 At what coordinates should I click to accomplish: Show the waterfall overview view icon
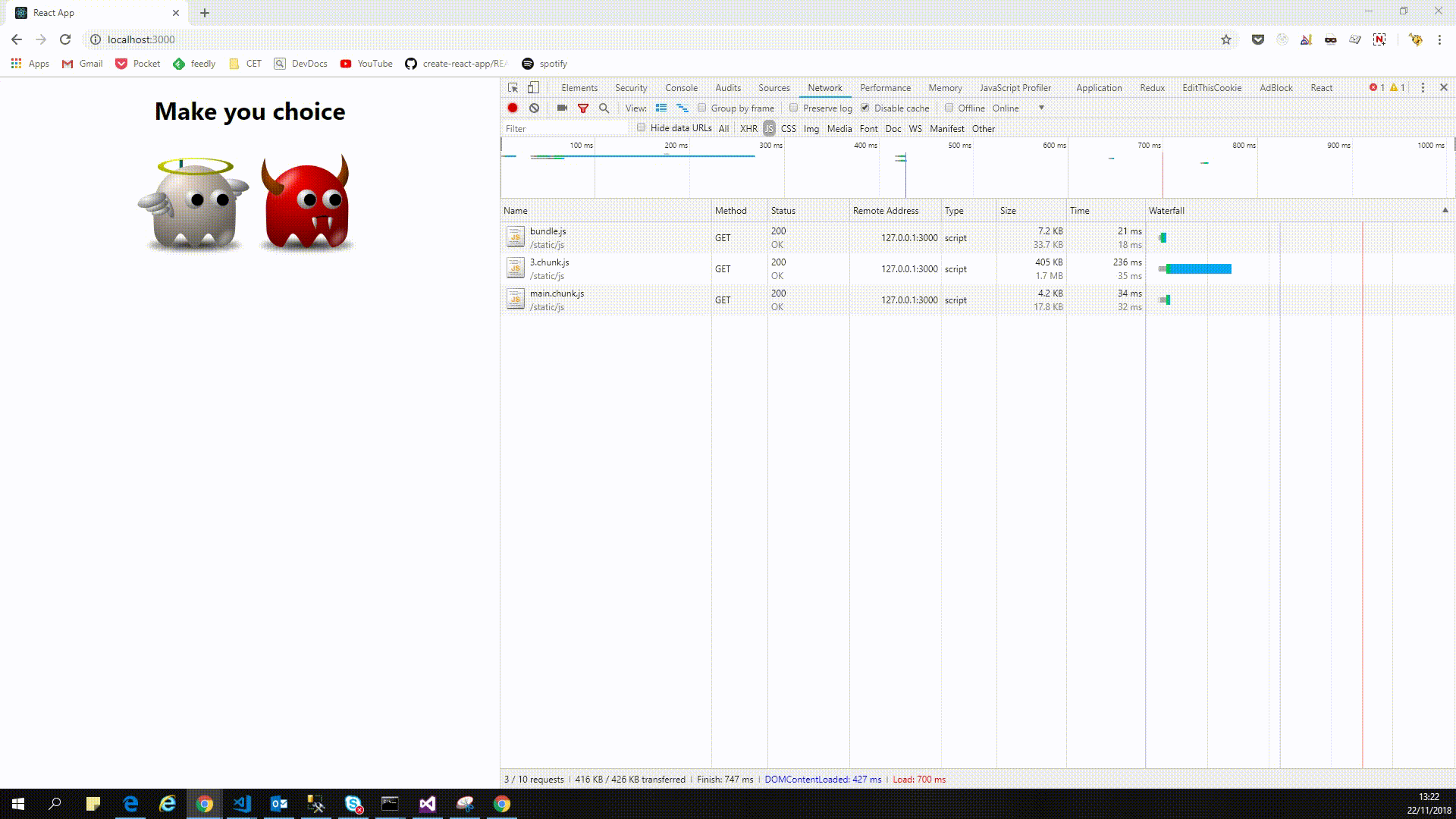(682, 108)
